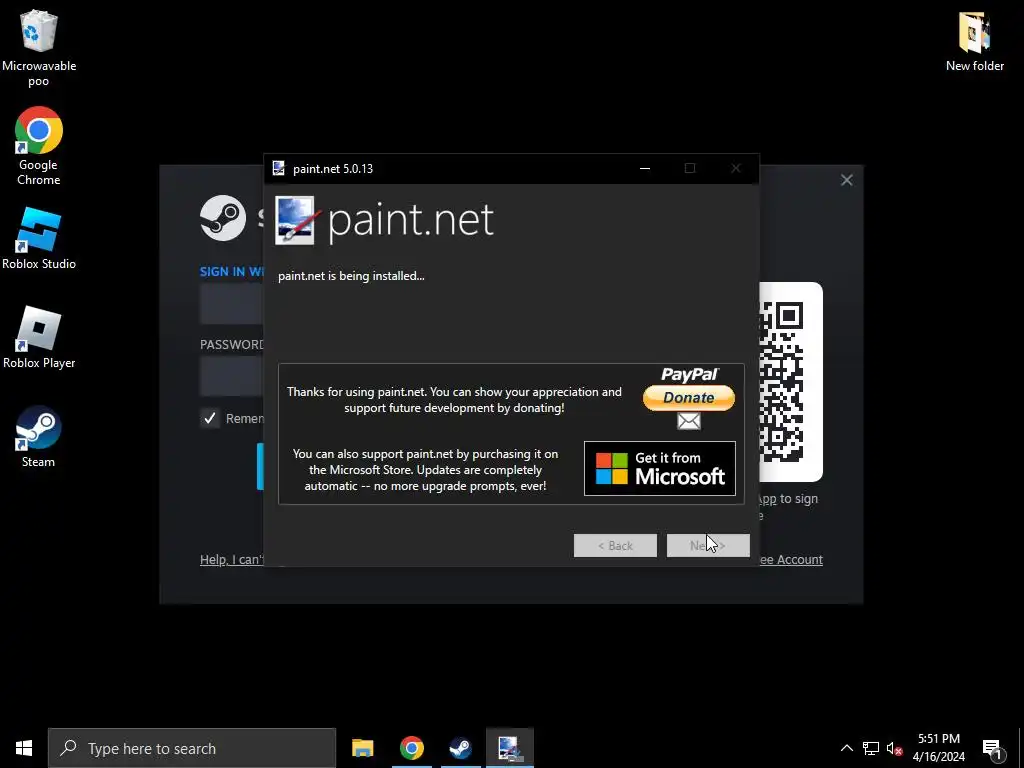The image size is (1024, 768).
Task: Switch to Chrome in taskbar
Action: click(411, 748)
